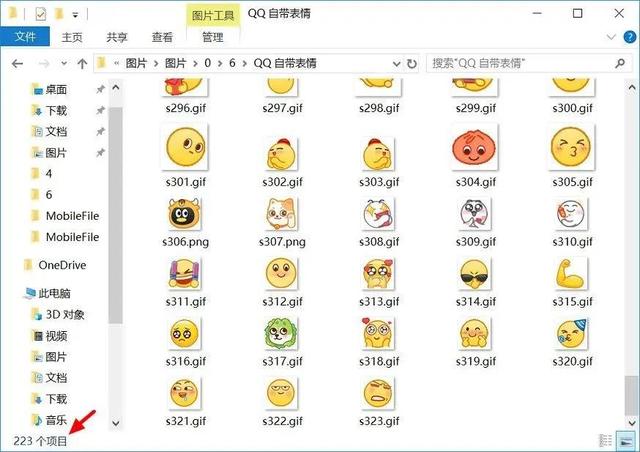Viewport: 640px width, 452px height.
Task: Select the s311.gif laughing emoji
Action: tap(185, 274)
